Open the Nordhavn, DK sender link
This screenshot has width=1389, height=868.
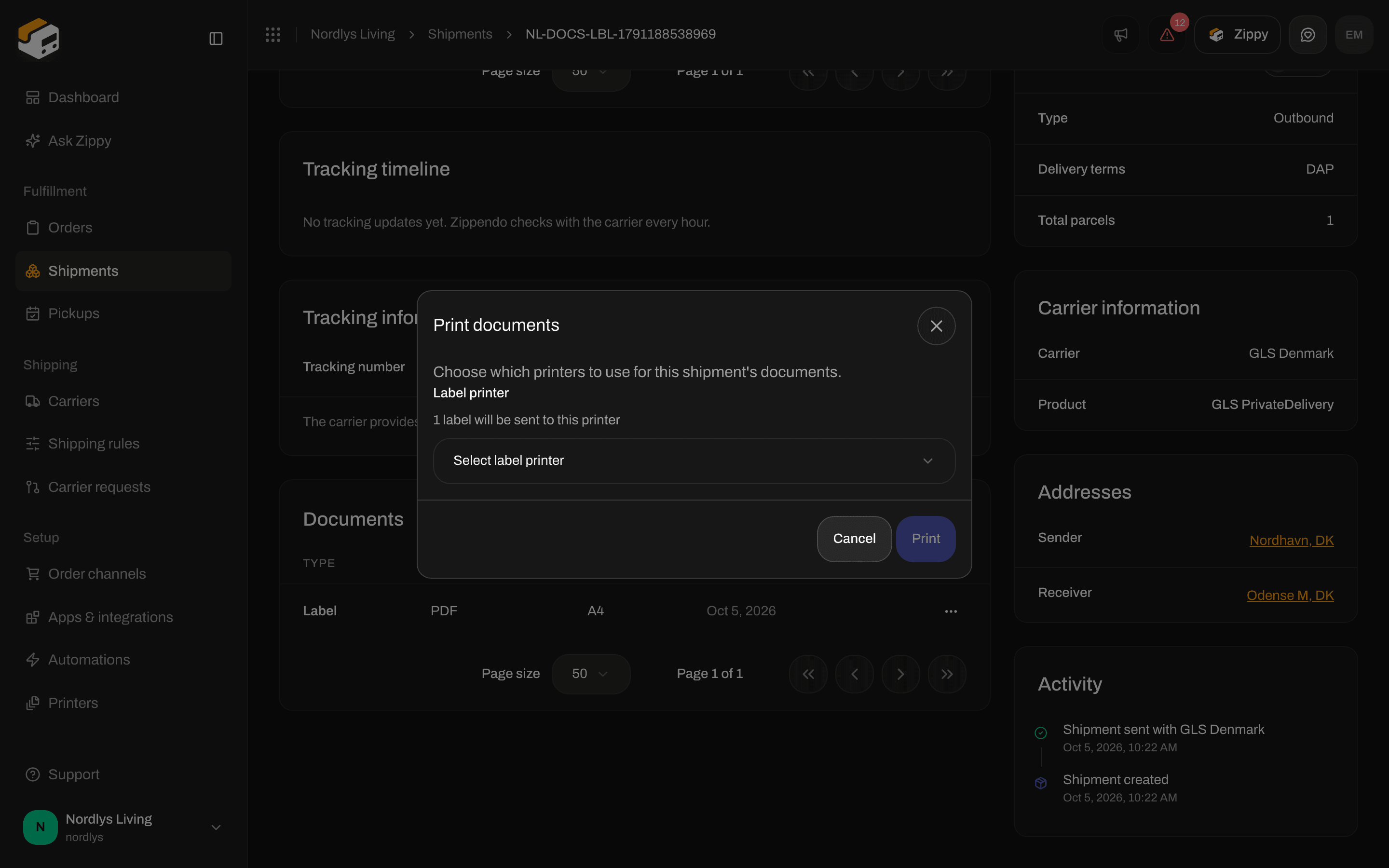tap(1292, 540)
